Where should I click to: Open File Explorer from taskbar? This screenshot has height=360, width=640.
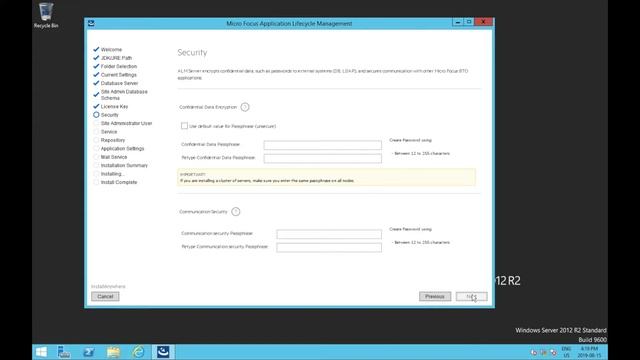(x=113, y=352)
